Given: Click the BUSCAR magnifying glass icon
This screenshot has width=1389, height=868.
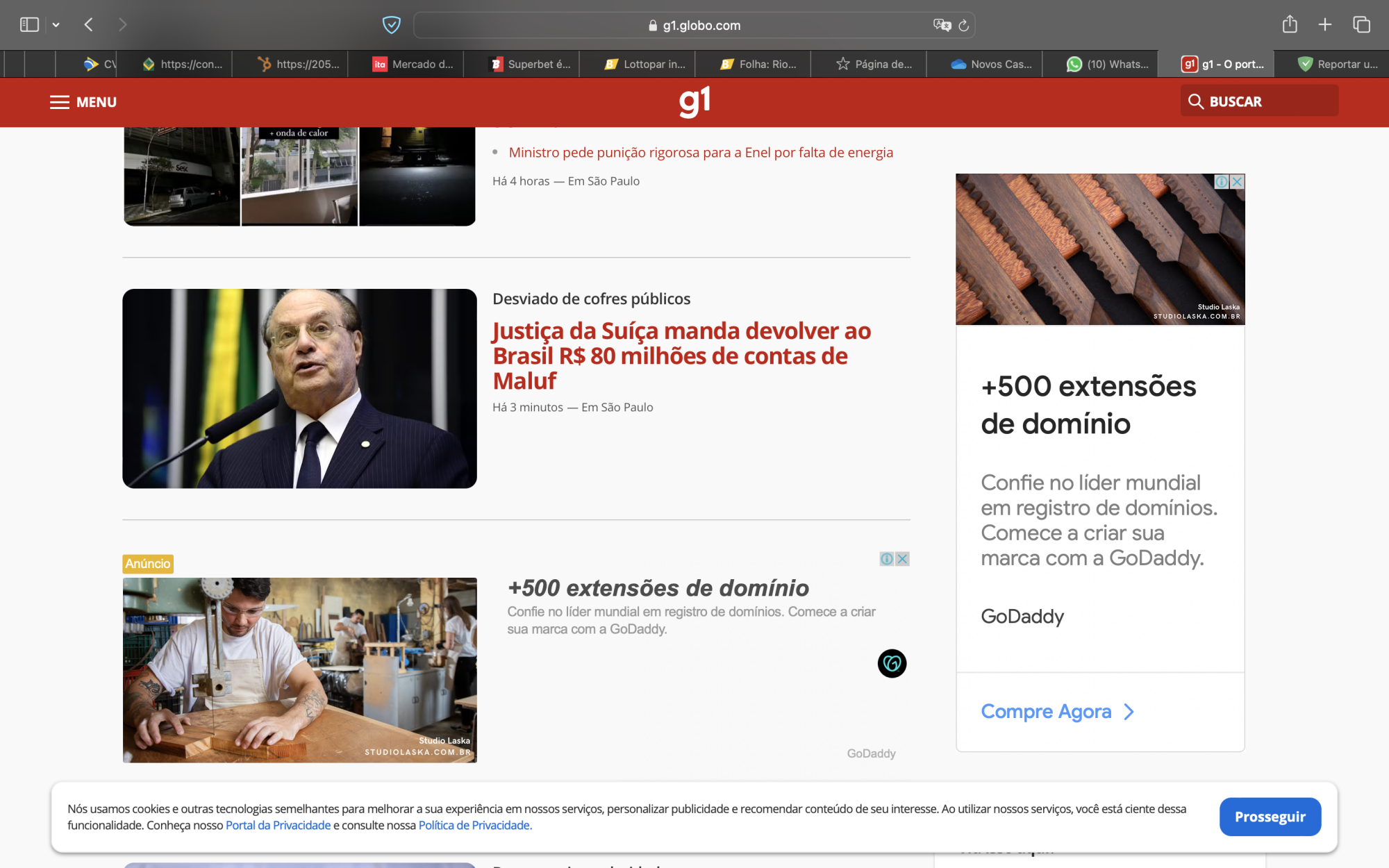Looking at the screenshot, I should click(x=1197, y=101).
